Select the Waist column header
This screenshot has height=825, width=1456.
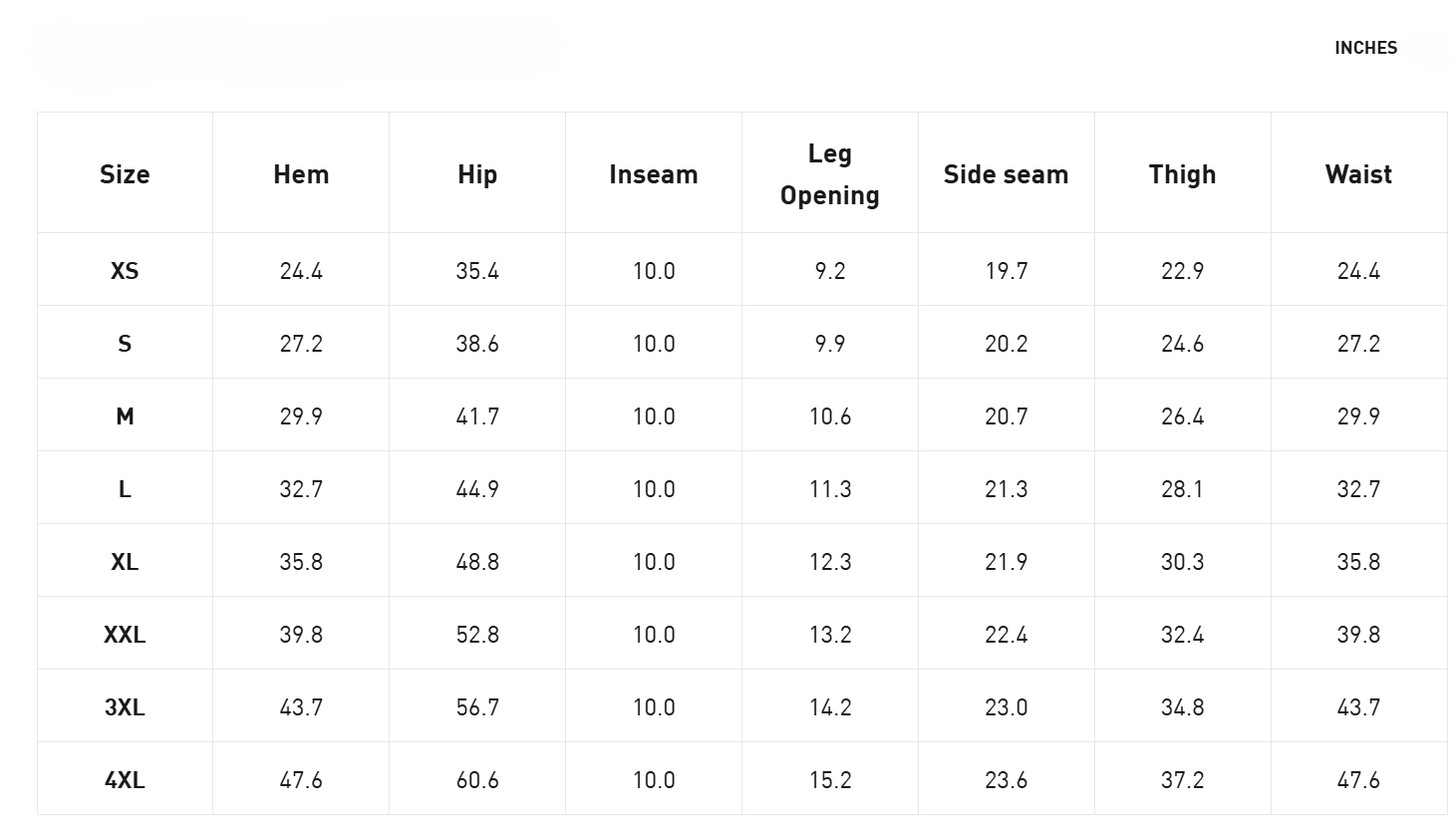point(1358,174)
